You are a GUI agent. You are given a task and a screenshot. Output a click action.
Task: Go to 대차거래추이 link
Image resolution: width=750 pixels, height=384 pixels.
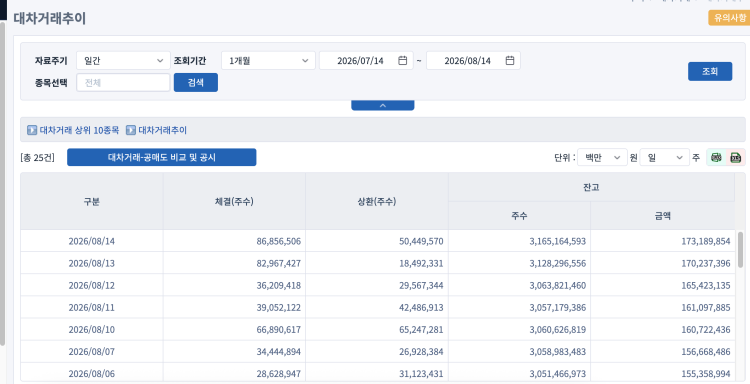tap(163, 130)
